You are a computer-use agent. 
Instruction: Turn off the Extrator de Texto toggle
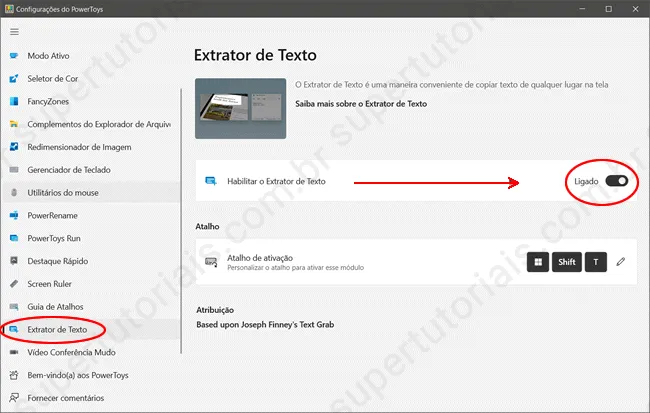coord(617,181)
